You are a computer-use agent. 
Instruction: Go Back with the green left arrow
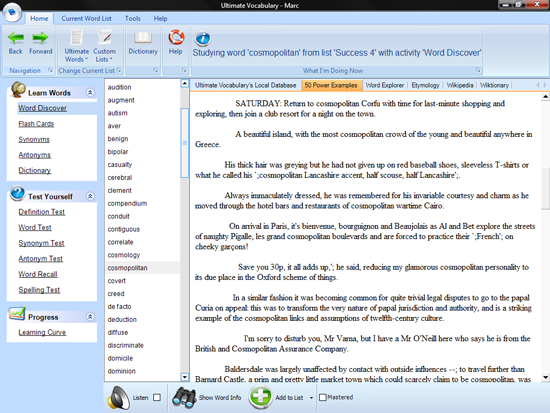click(16, 38)
